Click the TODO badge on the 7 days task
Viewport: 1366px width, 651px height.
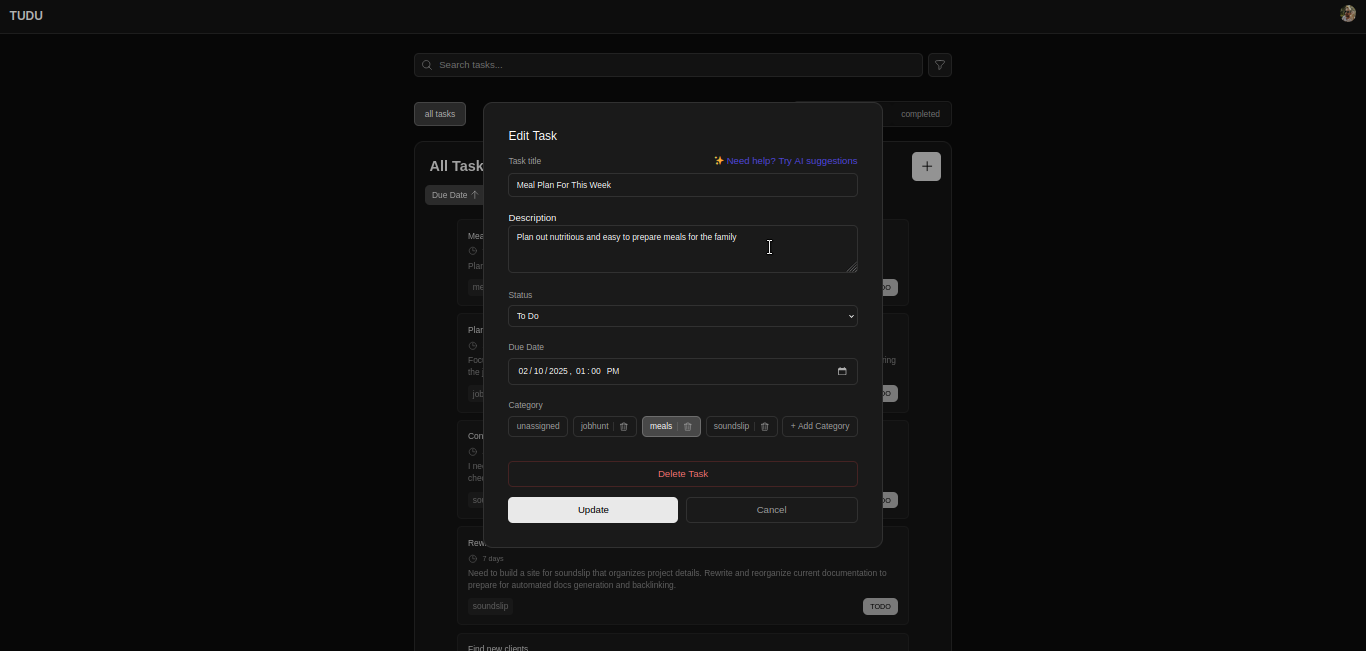(880, 607)
